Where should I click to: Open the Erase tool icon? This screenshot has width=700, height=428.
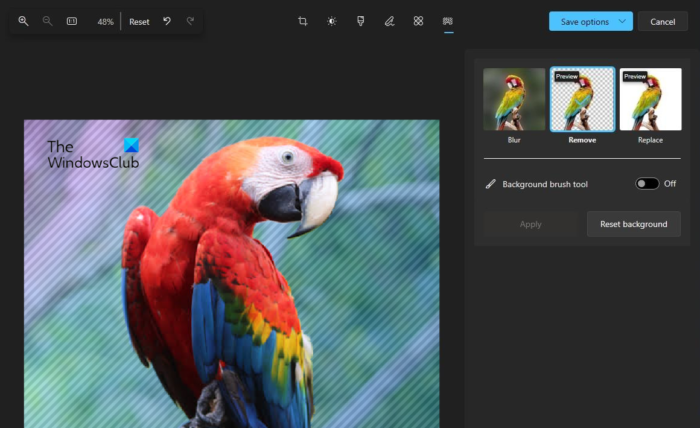pyautogui.click(x=418, y=21)
